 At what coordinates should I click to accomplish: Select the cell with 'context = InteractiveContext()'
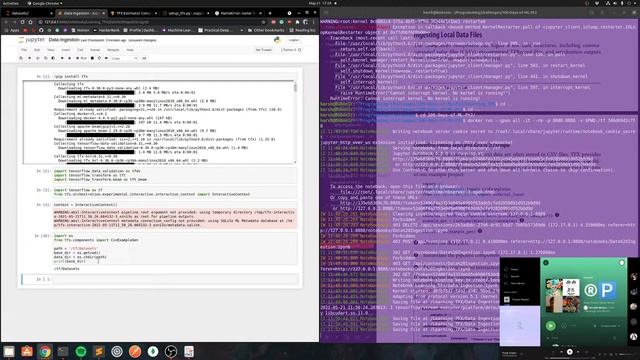click(176, 205)
